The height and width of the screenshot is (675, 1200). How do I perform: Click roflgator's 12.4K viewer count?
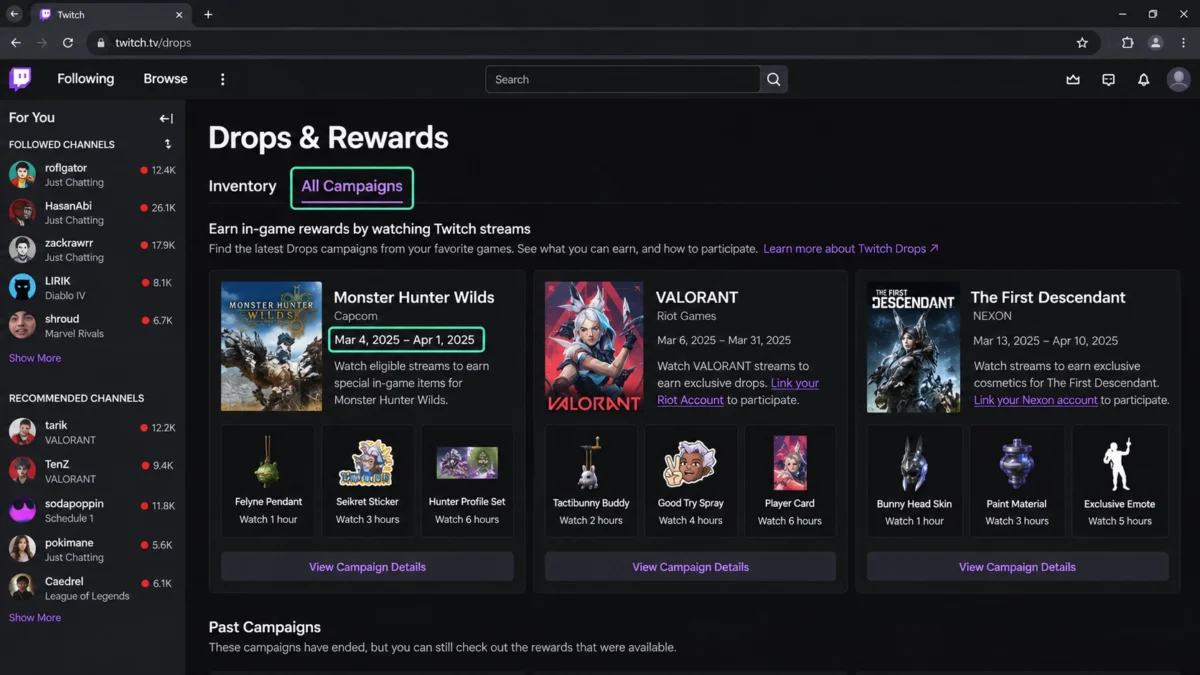(163, 171)
